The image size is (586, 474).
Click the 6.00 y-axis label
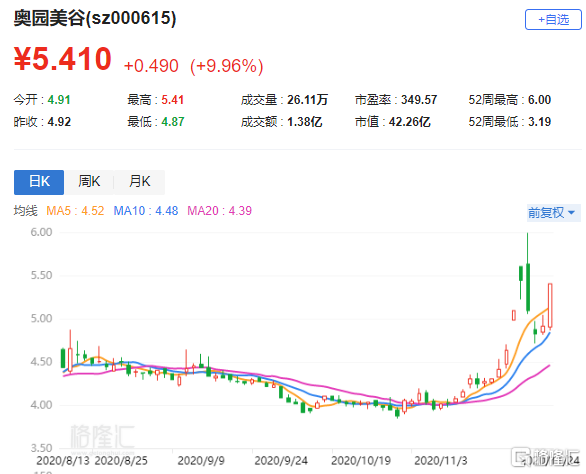point(41,232)
